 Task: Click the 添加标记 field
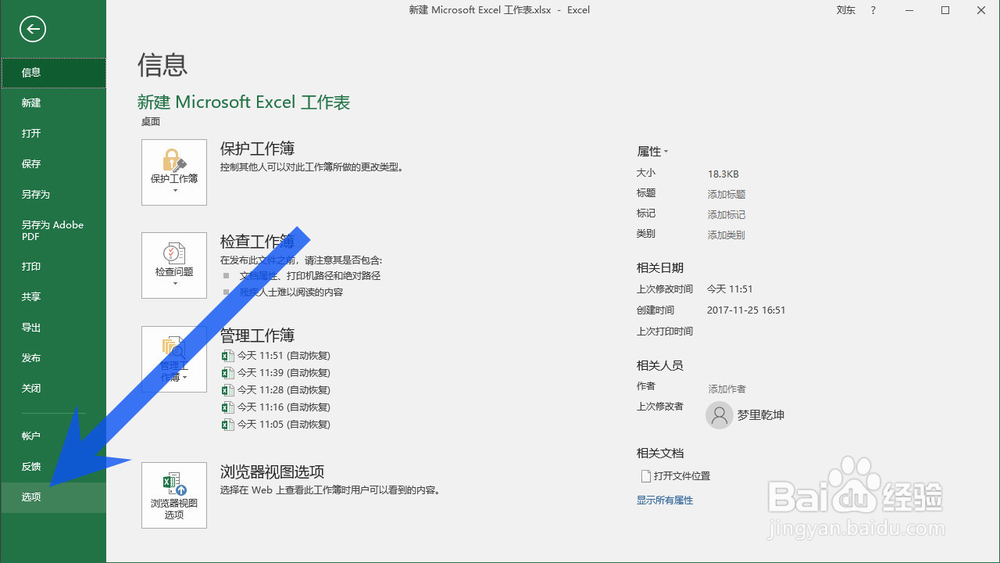tap(726, 215)
